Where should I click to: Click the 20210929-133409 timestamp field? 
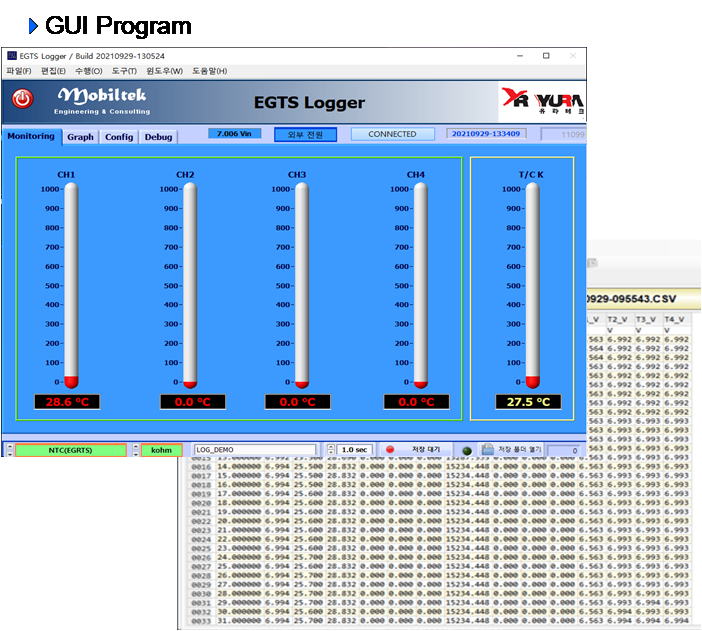coord(486,133)
